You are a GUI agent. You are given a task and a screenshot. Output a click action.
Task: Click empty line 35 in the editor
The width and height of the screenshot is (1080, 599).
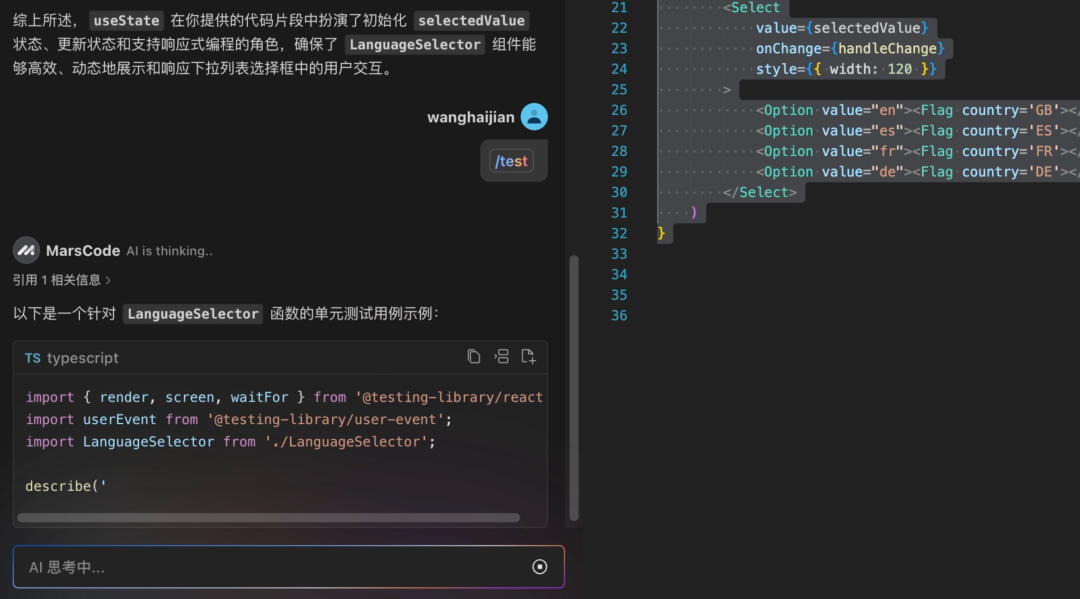(800, 295)
